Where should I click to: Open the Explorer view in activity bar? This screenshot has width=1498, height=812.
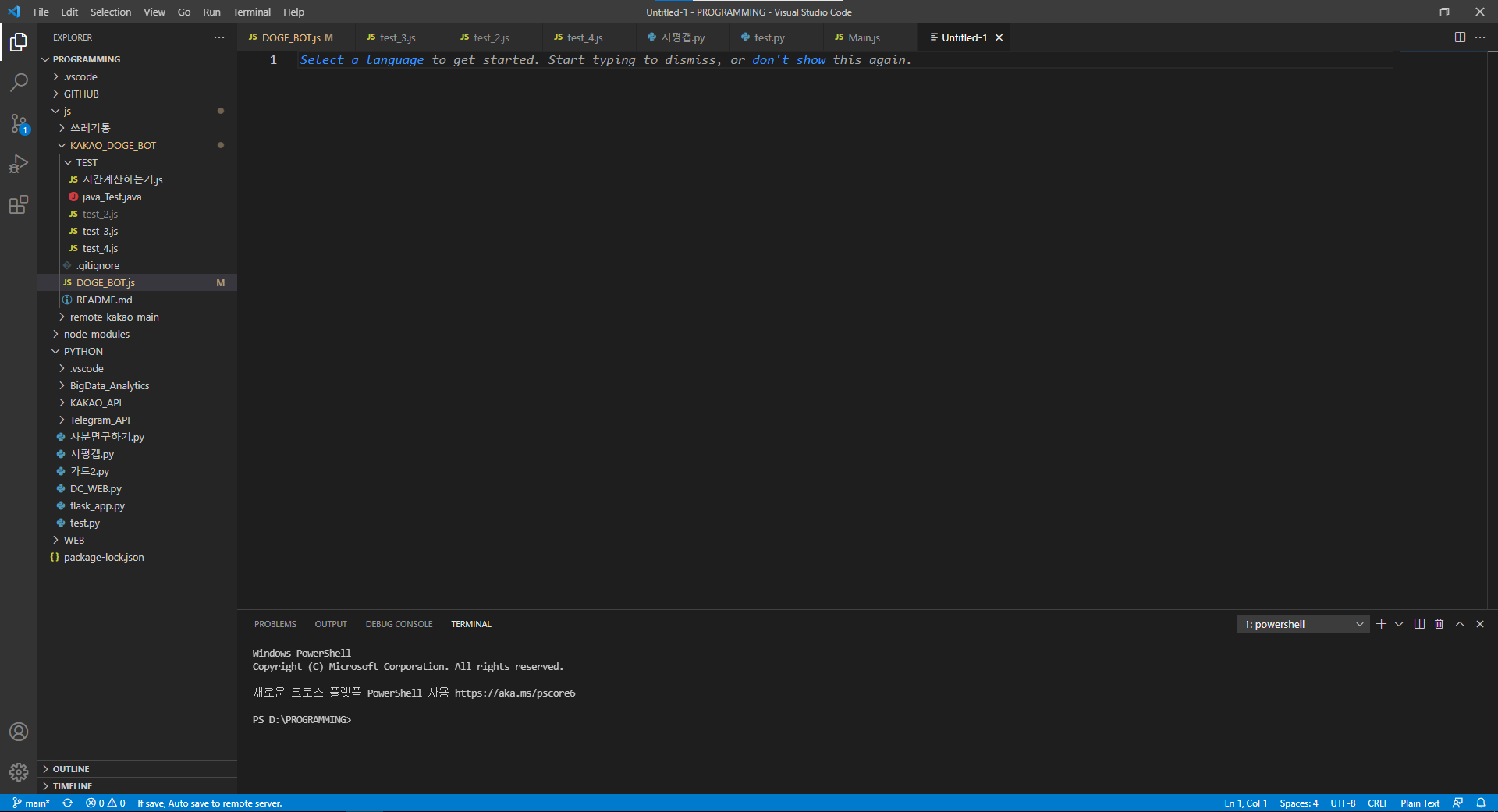[19, 41]
